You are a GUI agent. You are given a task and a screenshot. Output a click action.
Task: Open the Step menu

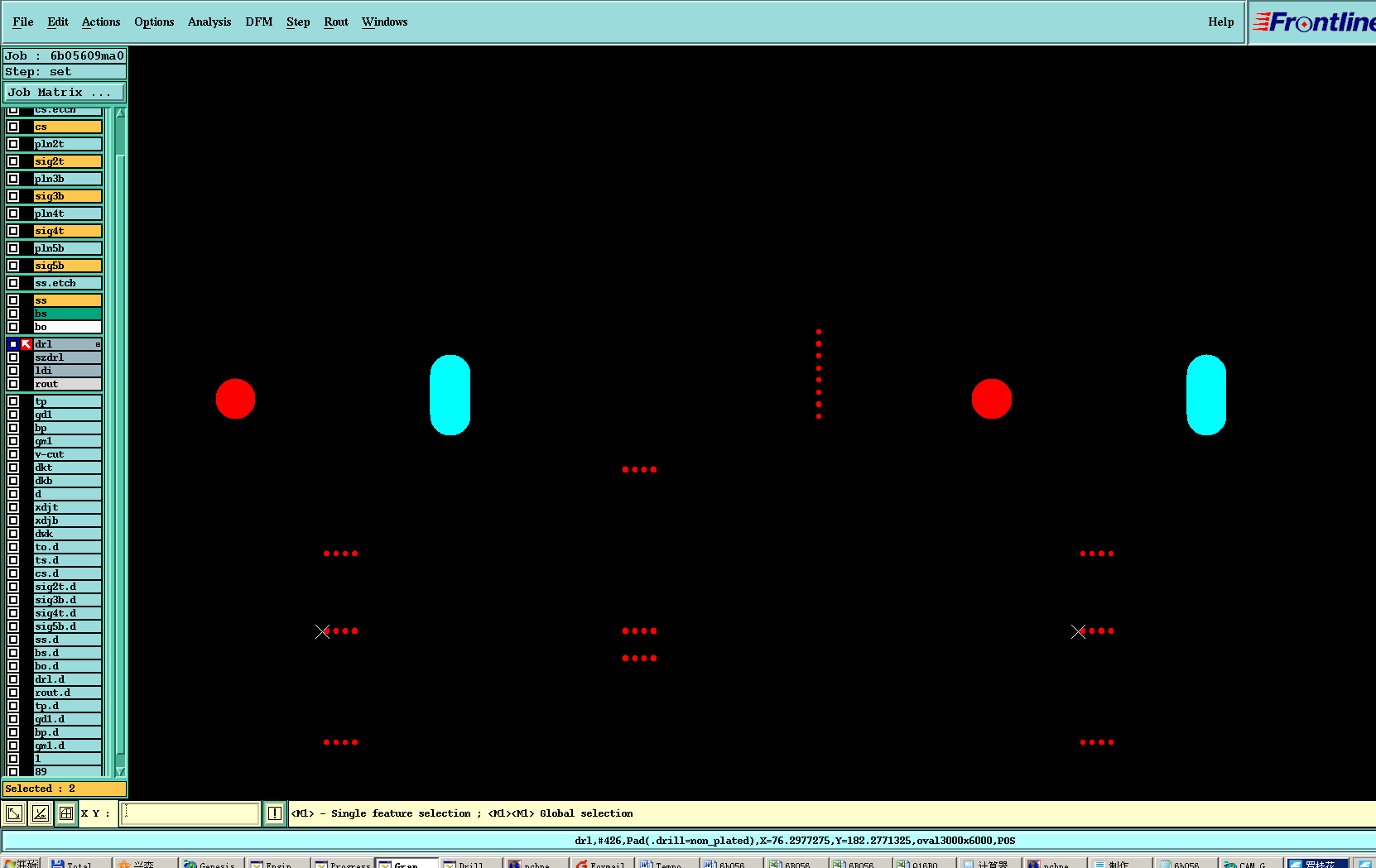[x=298, y=22]
